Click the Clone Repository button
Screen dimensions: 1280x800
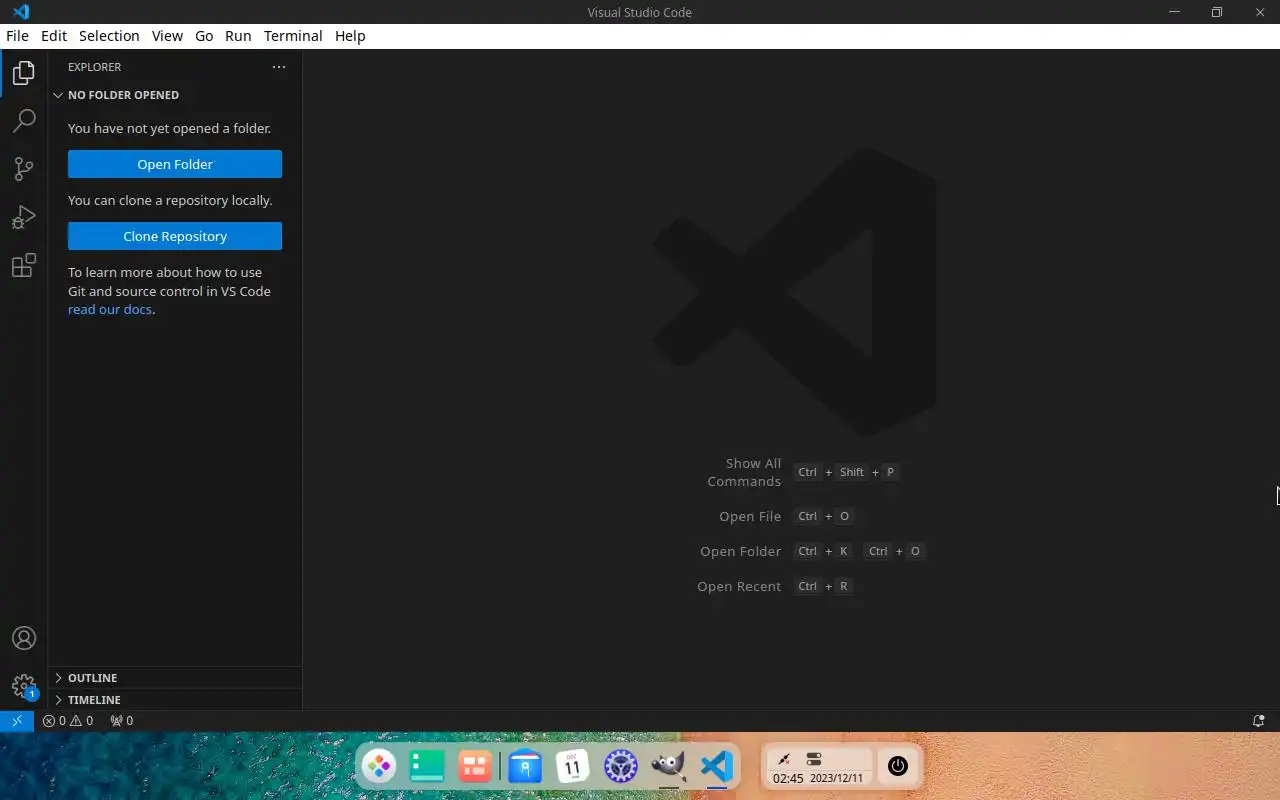pos(175,236)
